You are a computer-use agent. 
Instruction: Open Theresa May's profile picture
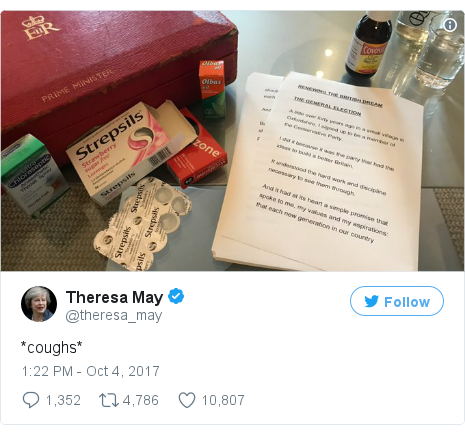coord(39,304)
